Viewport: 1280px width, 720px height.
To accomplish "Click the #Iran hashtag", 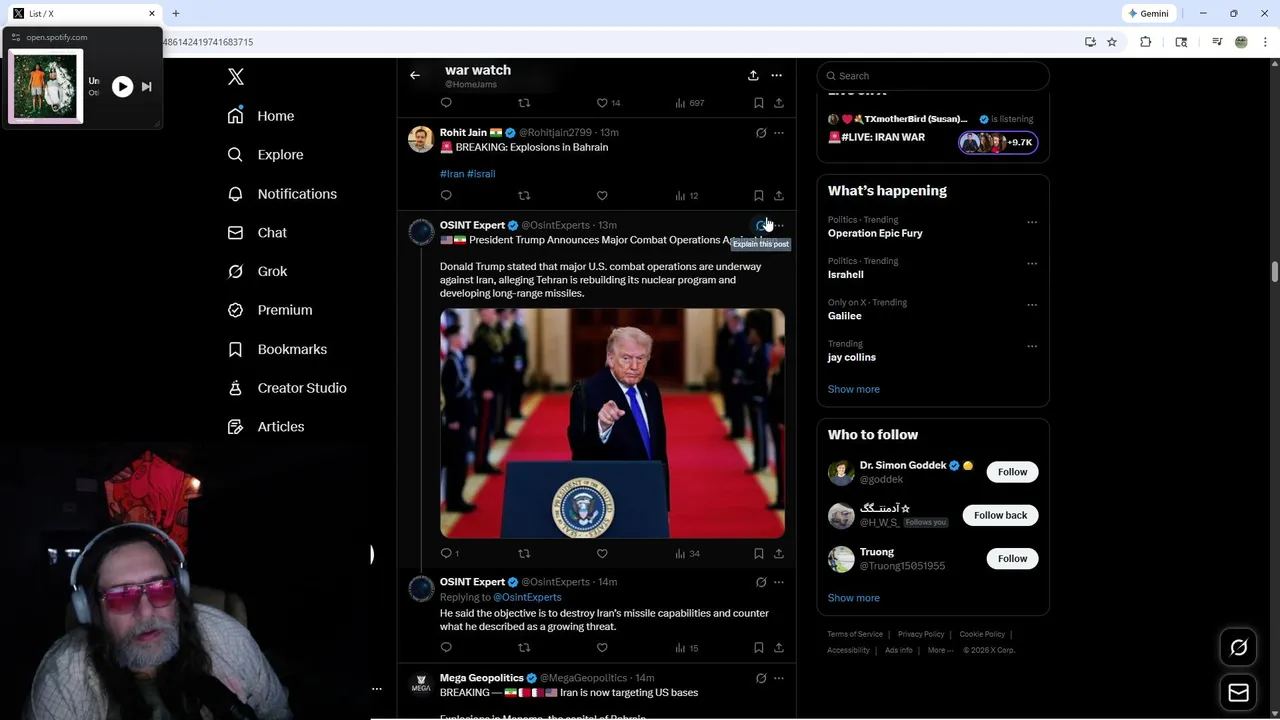I will pos(452,174).
